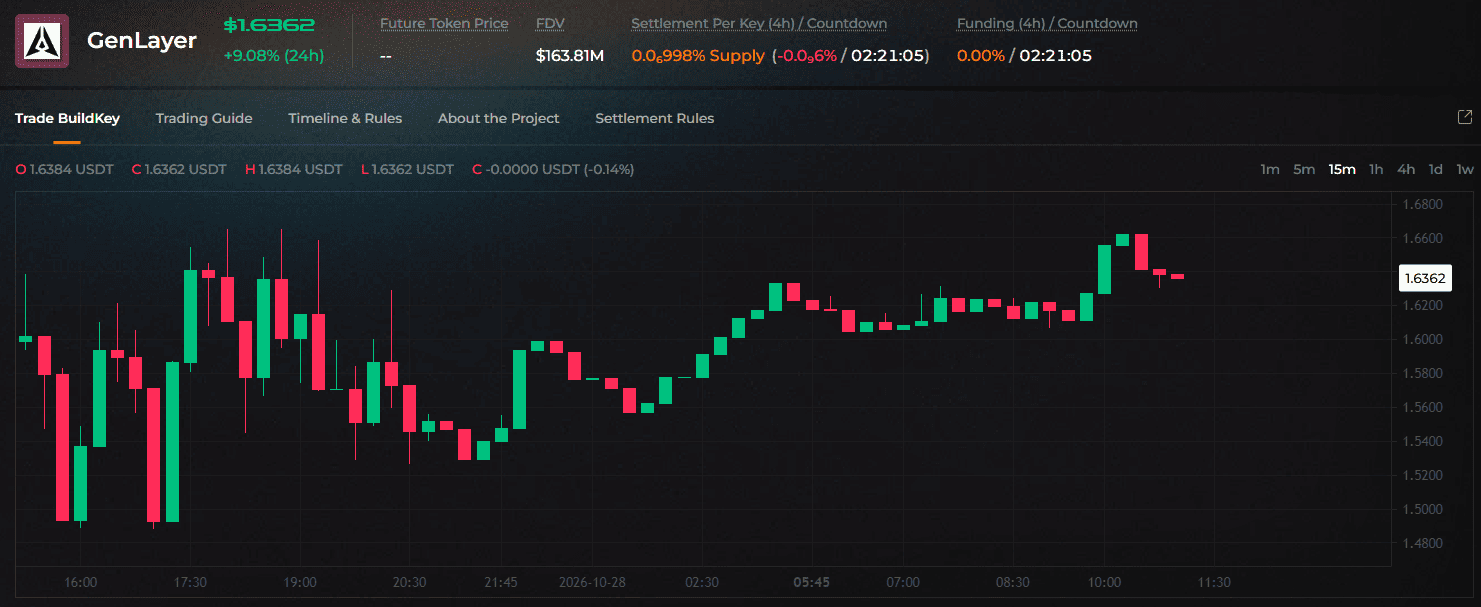1481x607 pixels.
Task: Click the 17:30 time axis label
Action: coord(190,582)
